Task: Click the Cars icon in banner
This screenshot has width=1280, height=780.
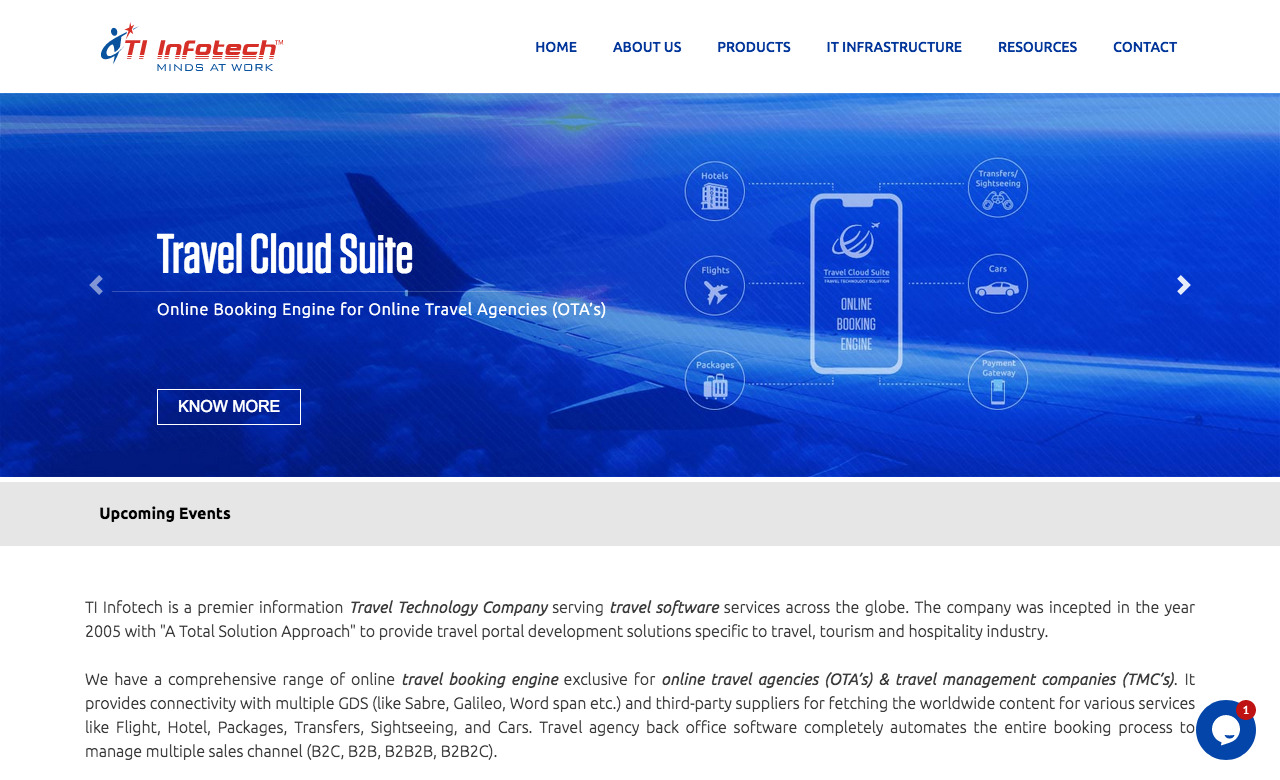Action: pyautogui.click(x=998, y=284)
